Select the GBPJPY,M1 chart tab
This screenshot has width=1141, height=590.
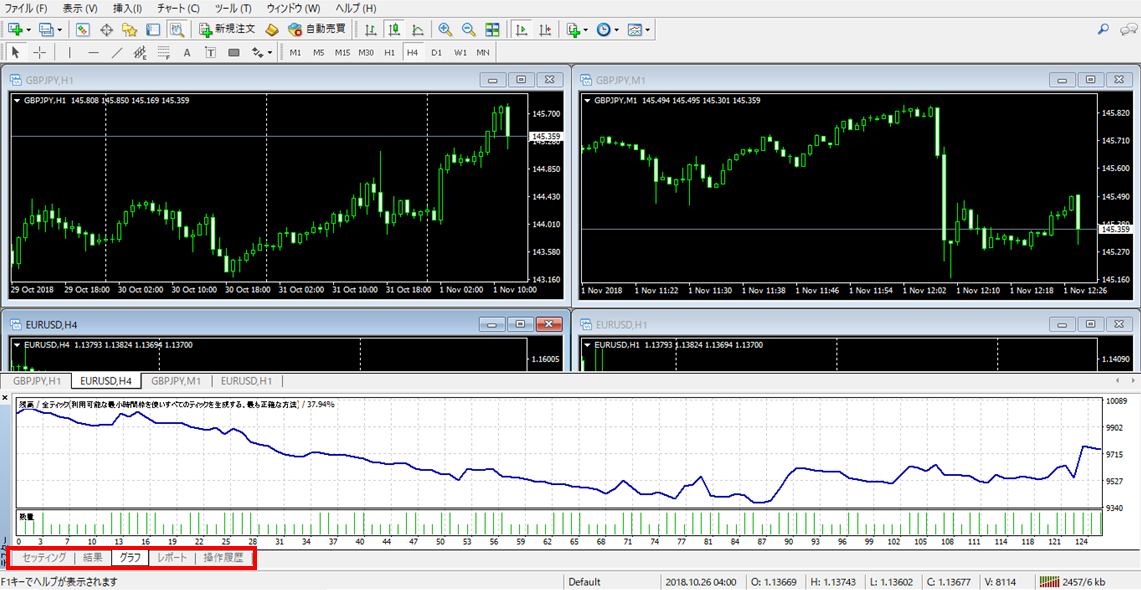(x=176, y=381)
